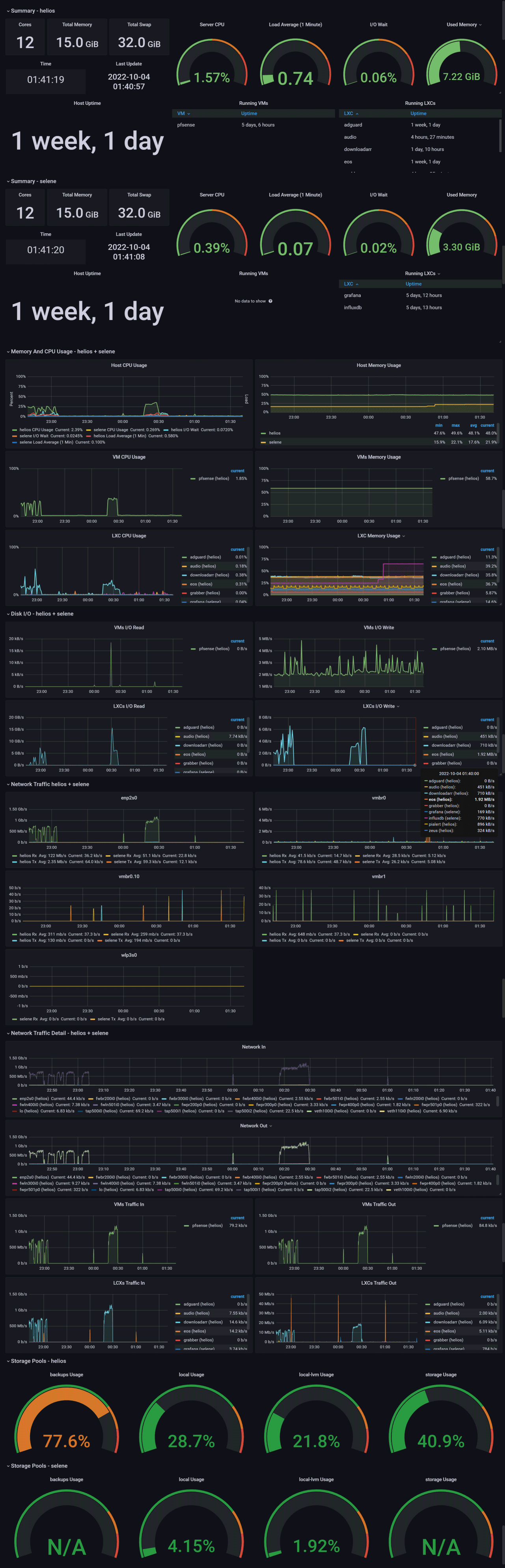Select "downloadarr" cell in helios Running LXCs
The width and height of the screenshot is (505, 1568).
click(358, 149)
